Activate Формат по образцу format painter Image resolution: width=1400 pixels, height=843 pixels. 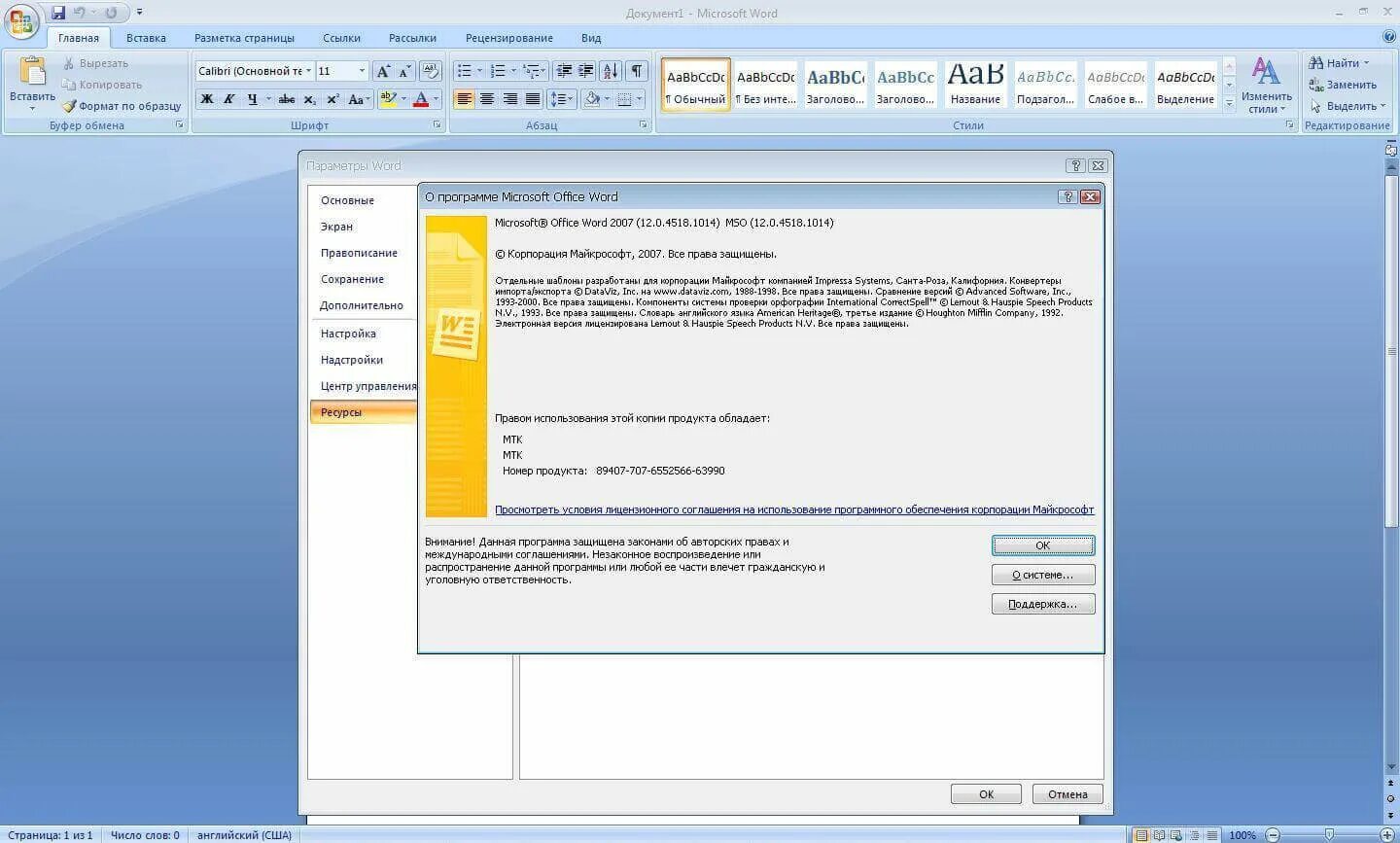pyautogui.click(x=122, y=106)
